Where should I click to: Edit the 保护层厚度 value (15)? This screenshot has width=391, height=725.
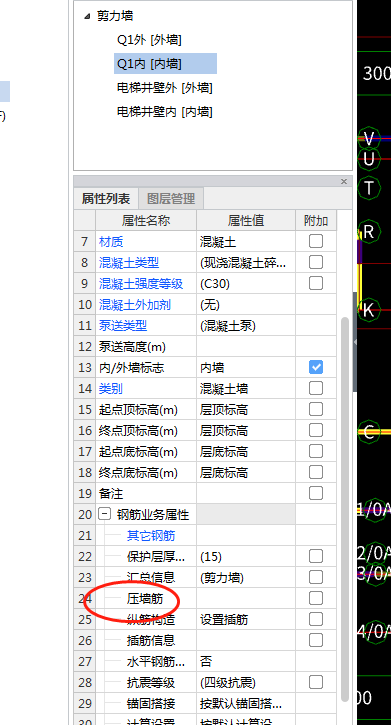point(246,557)
